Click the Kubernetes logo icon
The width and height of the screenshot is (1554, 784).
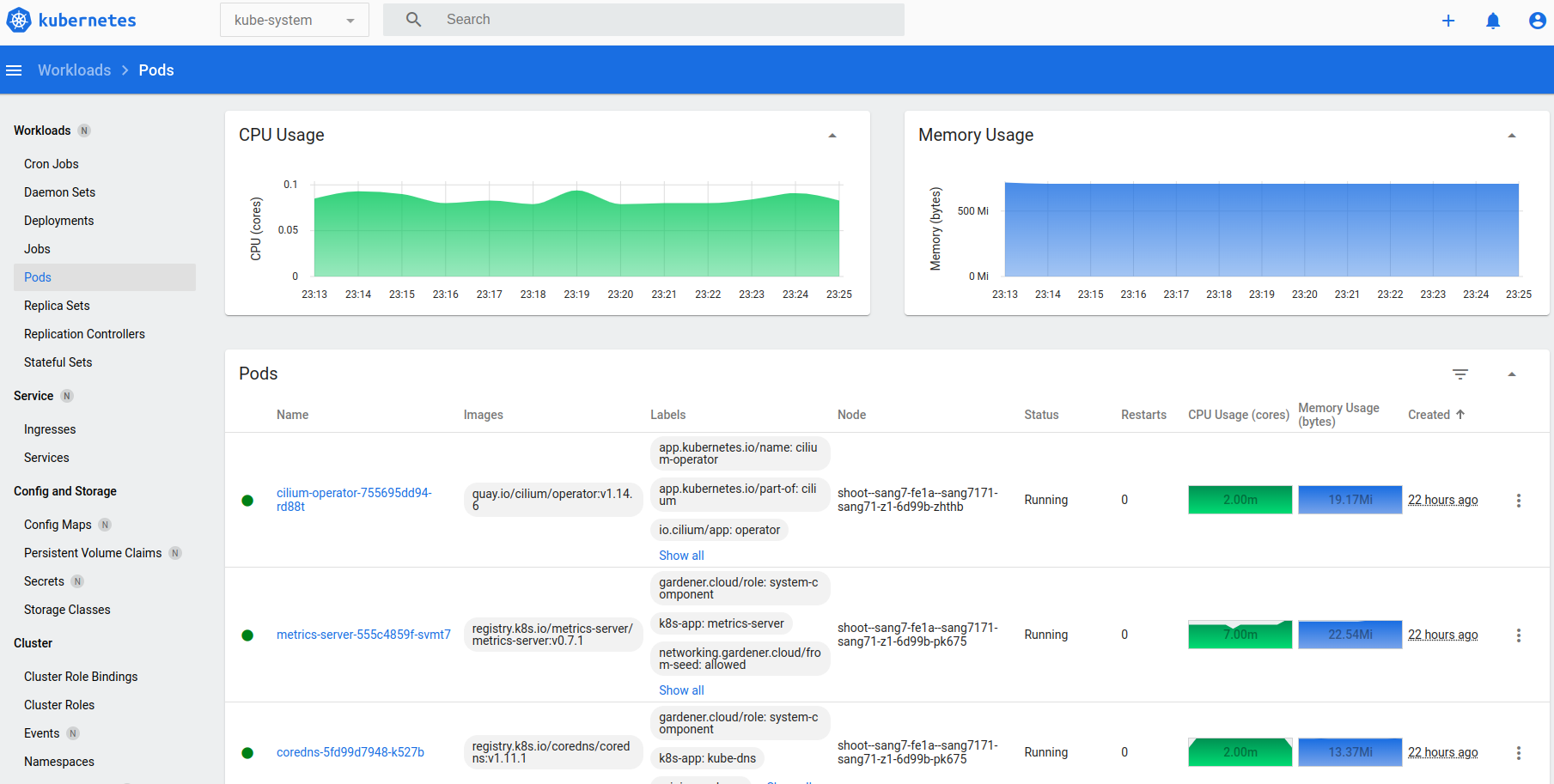(x=19, y=20)
